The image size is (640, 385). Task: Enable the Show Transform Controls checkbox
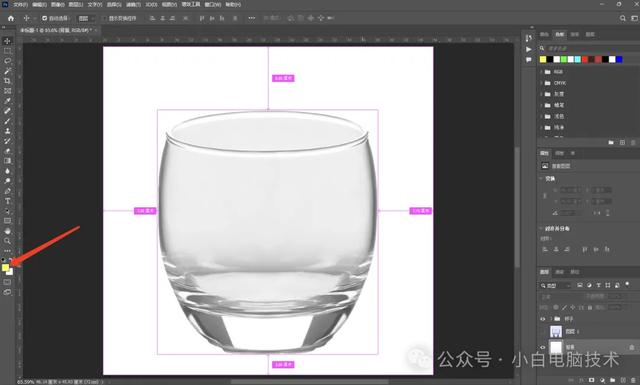pyautogui.click(x=104, y=18)
